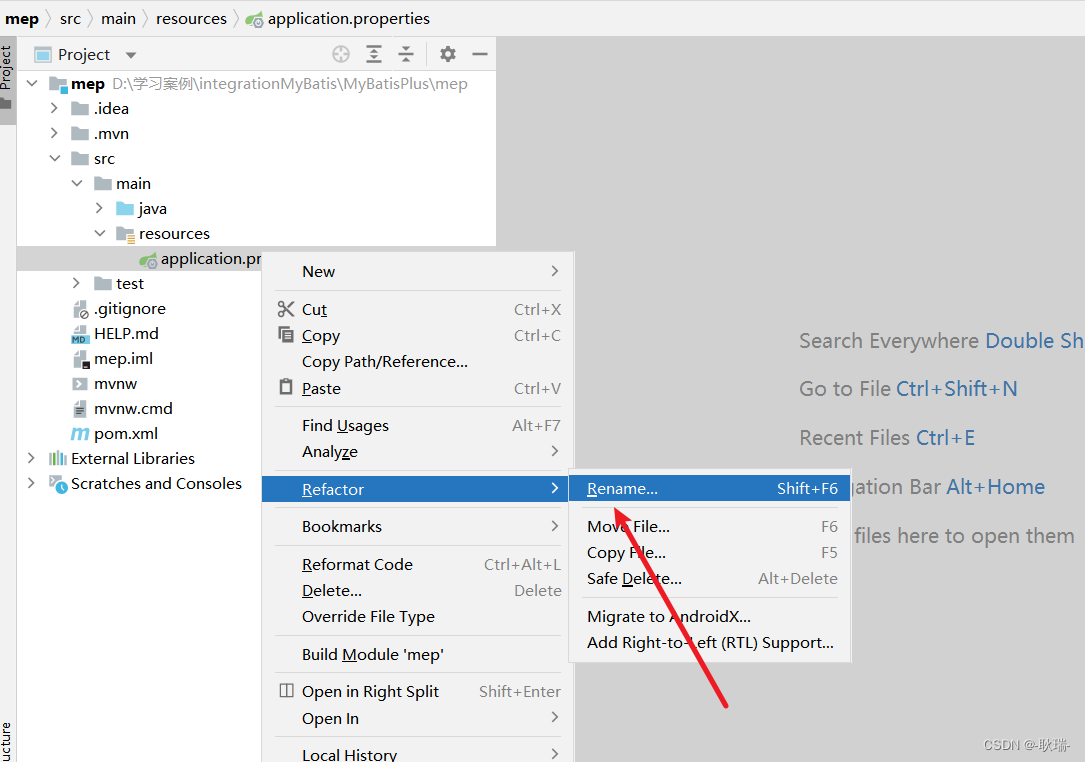
Task: Select Copy Path/Reference... menu entry
Action: point(418,361)
